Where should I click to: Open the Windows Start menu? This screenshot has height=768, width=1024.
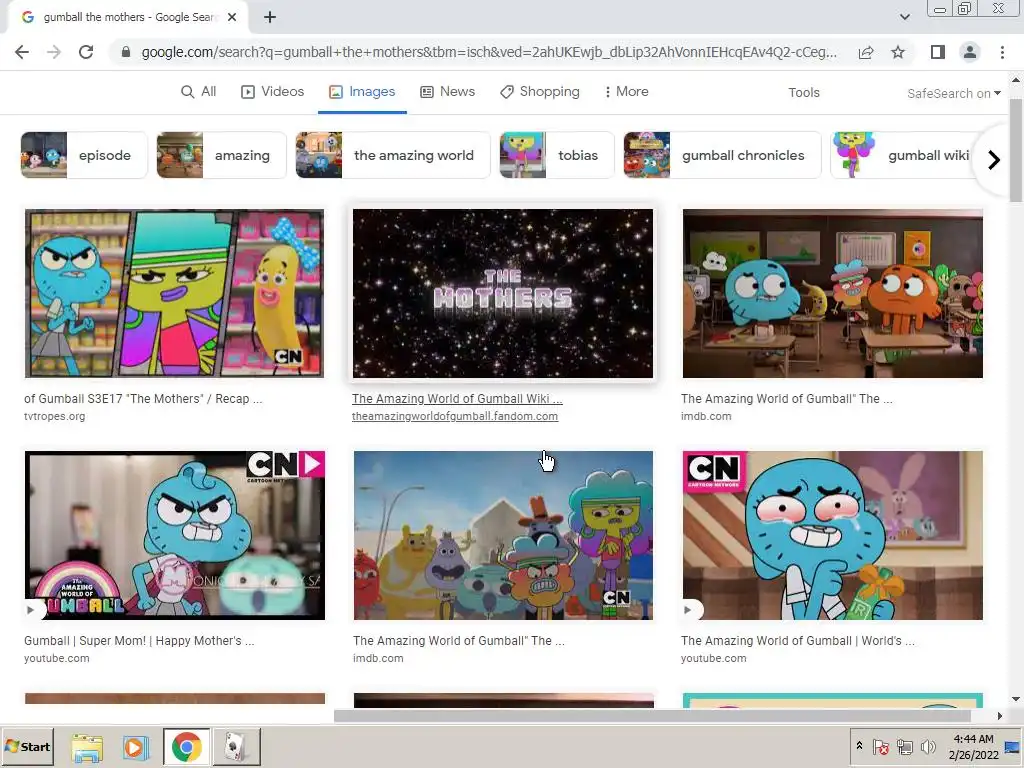(x=27, y=746)
